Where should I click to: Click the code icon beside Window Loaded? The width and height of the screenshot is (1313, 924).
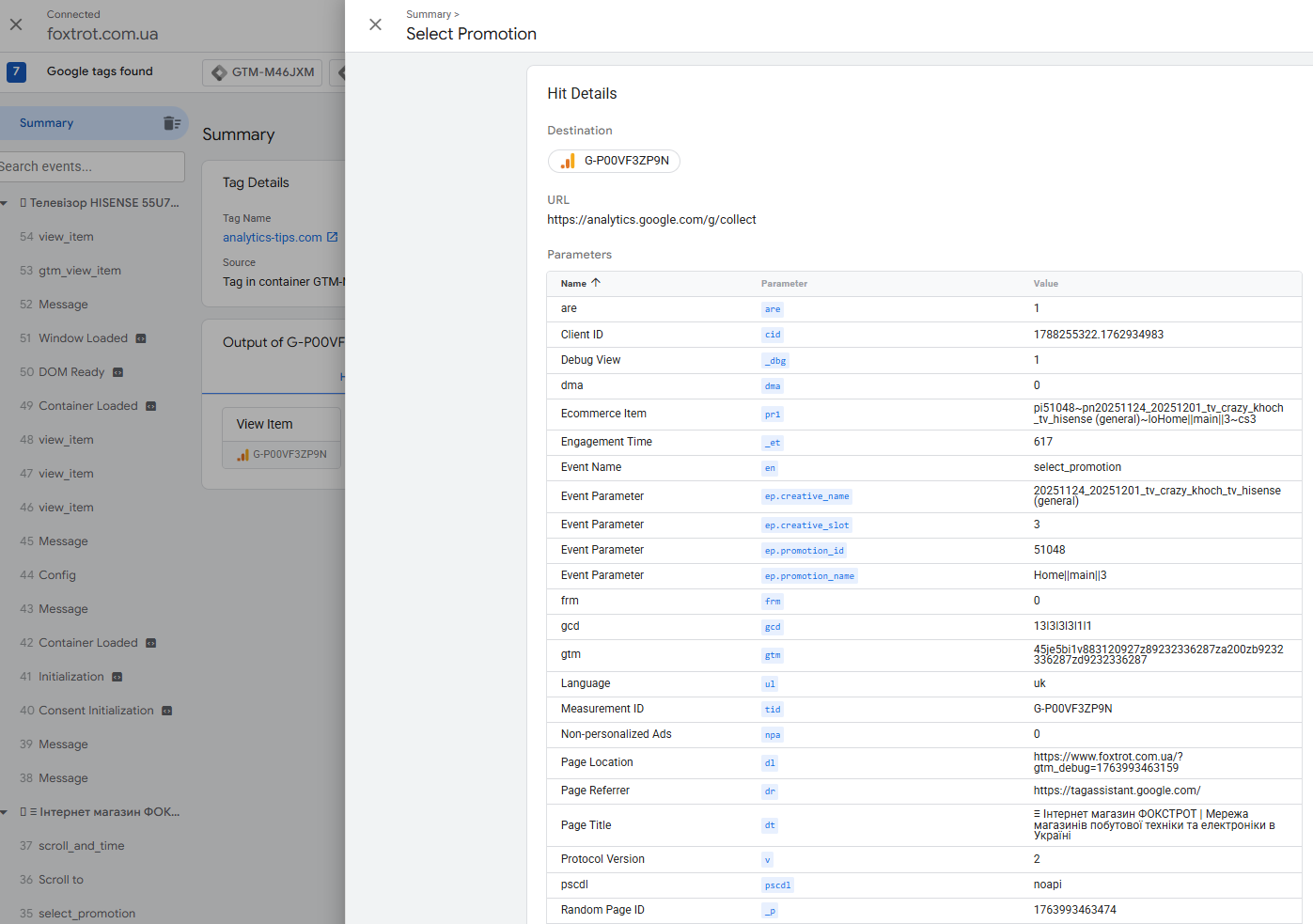point(141,338)
